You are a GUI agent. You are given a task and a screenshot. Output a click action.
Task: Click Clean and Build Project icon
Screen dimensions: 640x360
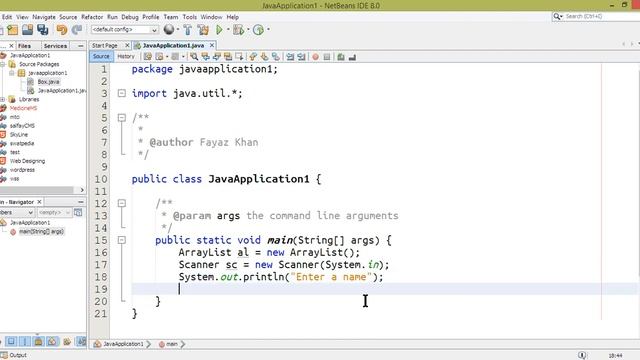click(203, 30)
